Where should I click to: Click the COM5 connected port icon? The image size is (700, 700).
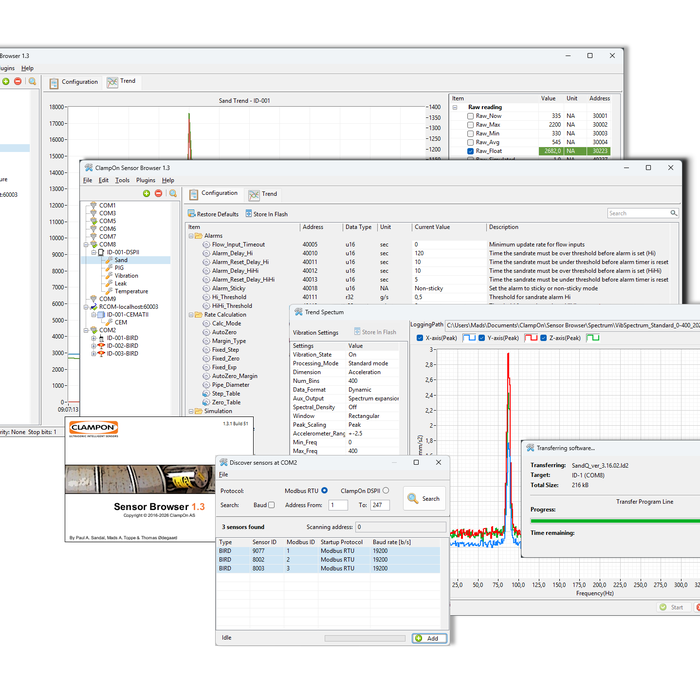[x=93, y=221]
